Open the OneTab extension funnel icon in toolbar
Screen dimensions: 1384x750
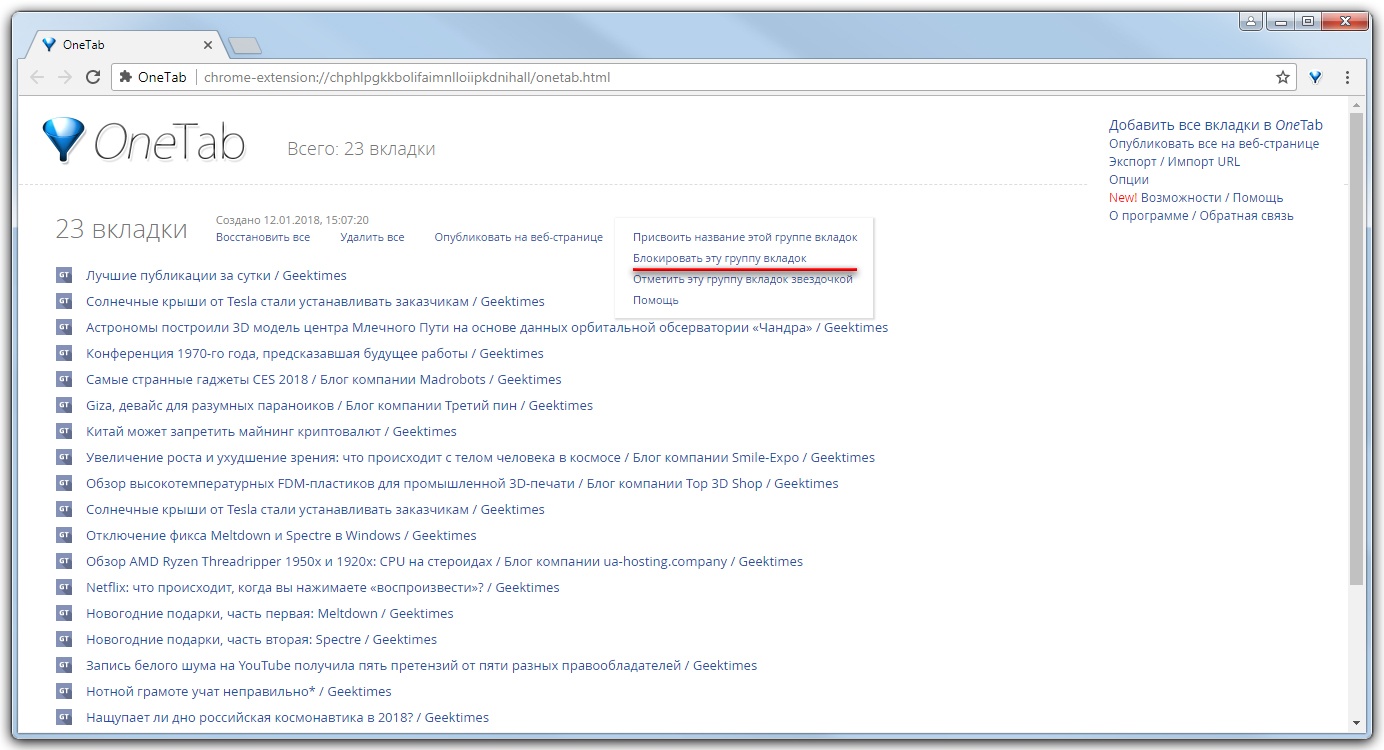1316,77
